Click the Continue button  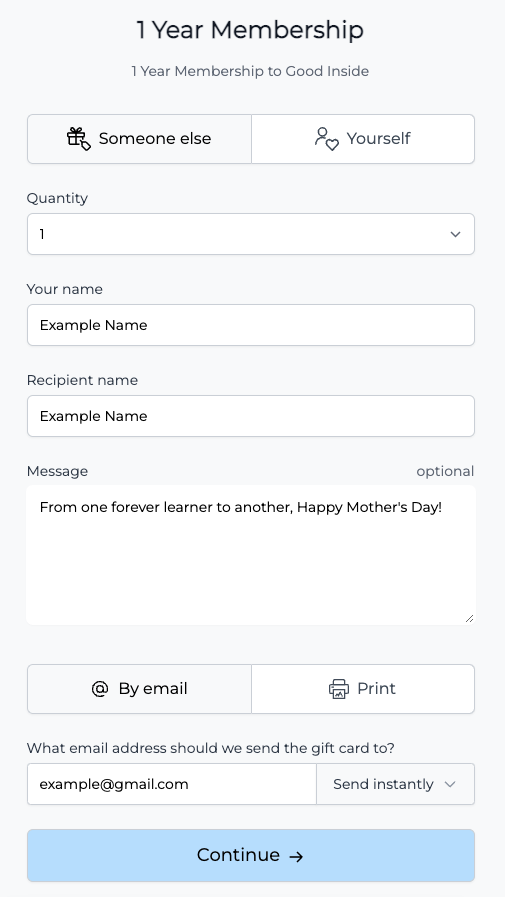[x=250, y=855]
